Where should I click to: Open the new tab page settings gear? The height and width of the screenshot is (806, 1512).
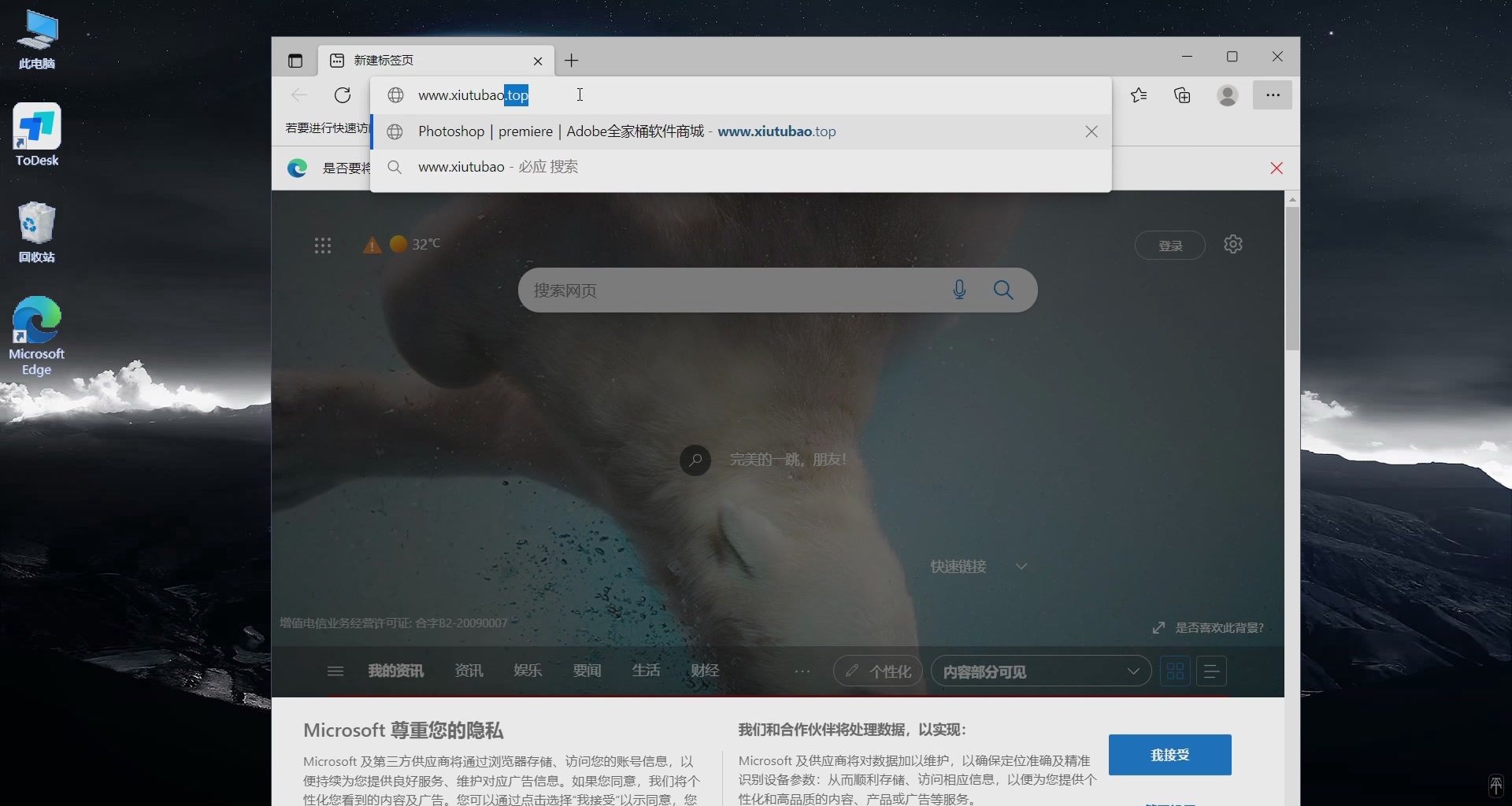[x=1232, y=244]
